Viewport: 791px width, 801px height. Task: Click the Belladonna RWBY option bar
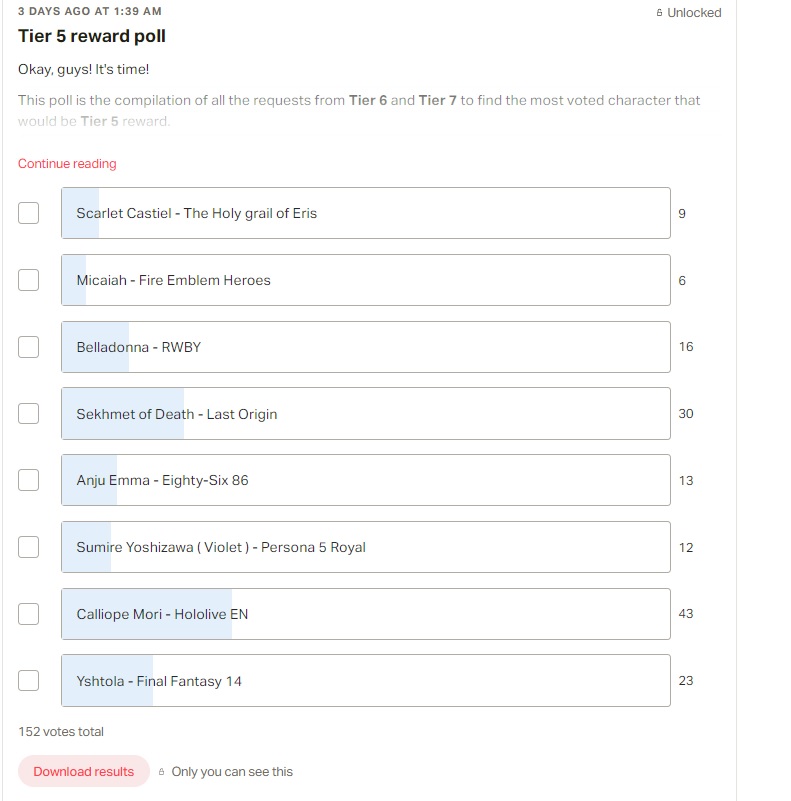[366, 347]
